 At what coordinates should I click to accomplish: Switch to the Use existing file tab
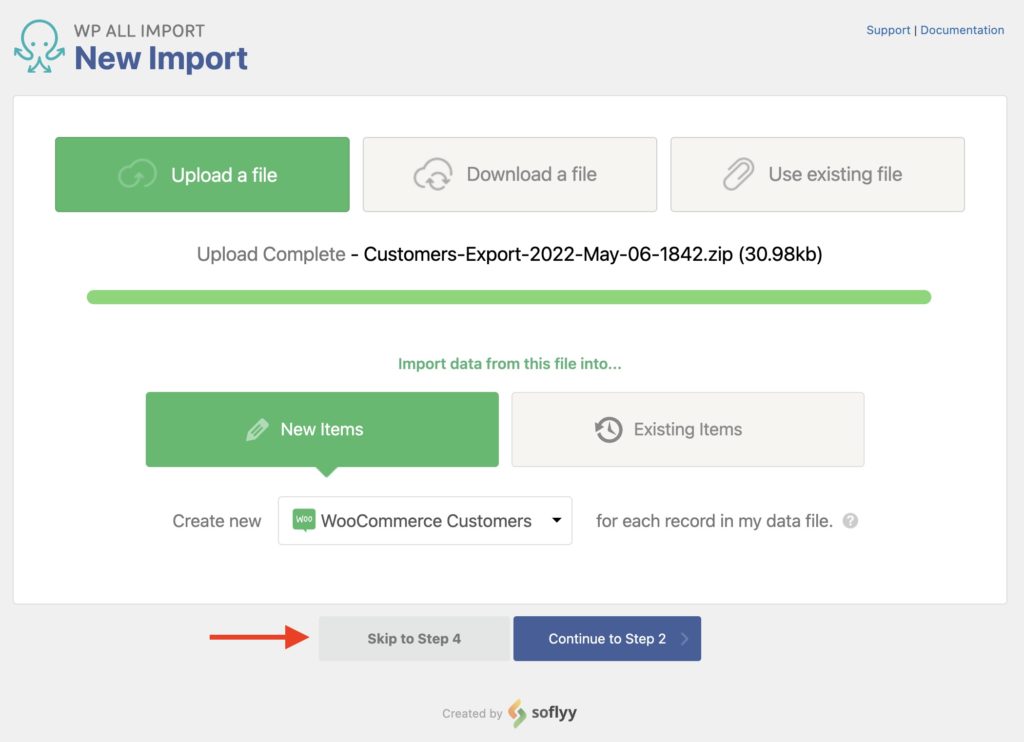pyautogui.click(x=817, y=174)
